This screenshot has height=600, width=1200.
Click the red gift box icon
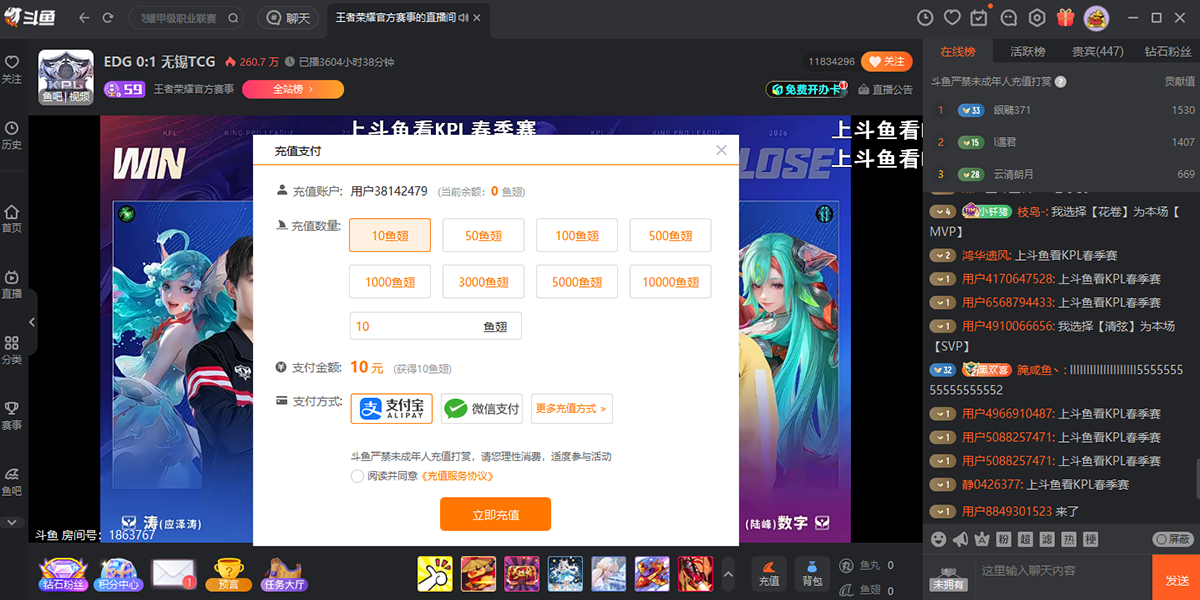tap(1065, 18)
